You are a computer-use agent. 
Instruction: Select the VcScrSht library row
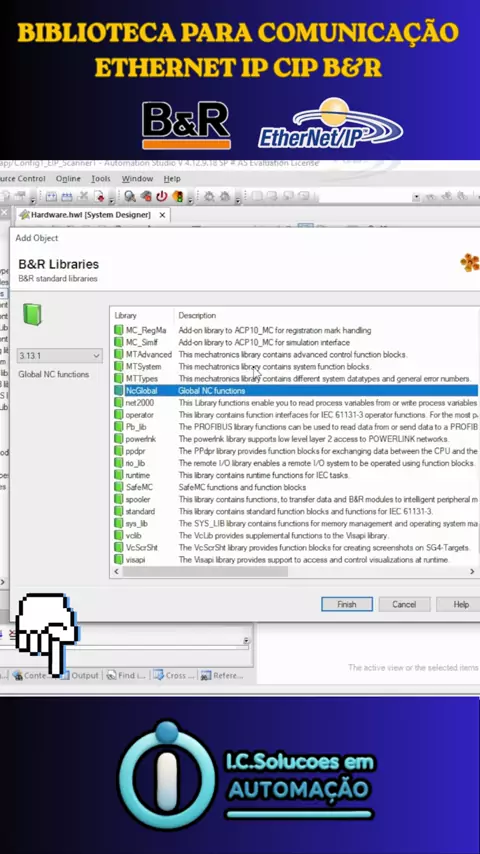(296, 547)
